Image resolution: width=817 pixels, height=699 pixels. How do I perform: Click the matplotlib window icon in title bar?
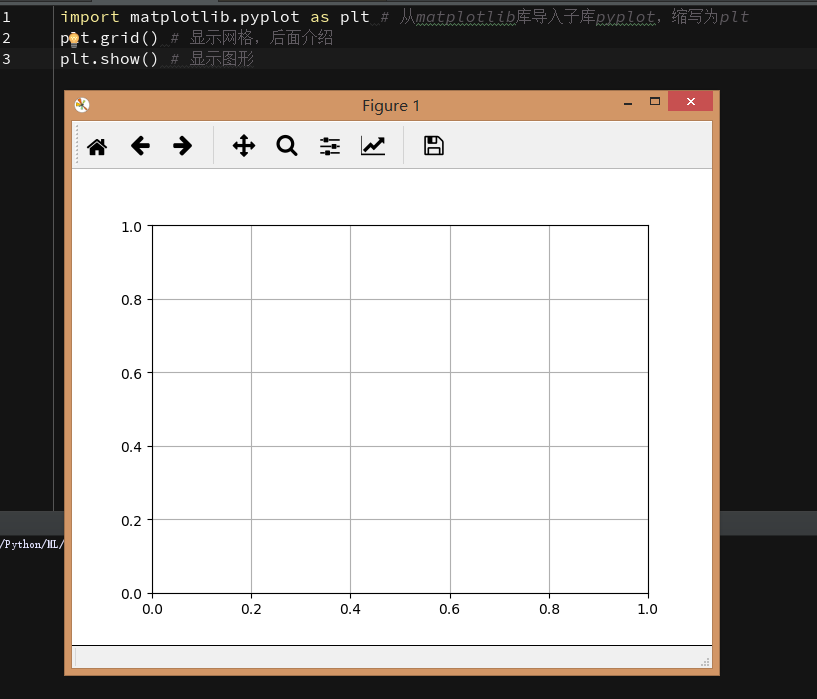point(82,105)
